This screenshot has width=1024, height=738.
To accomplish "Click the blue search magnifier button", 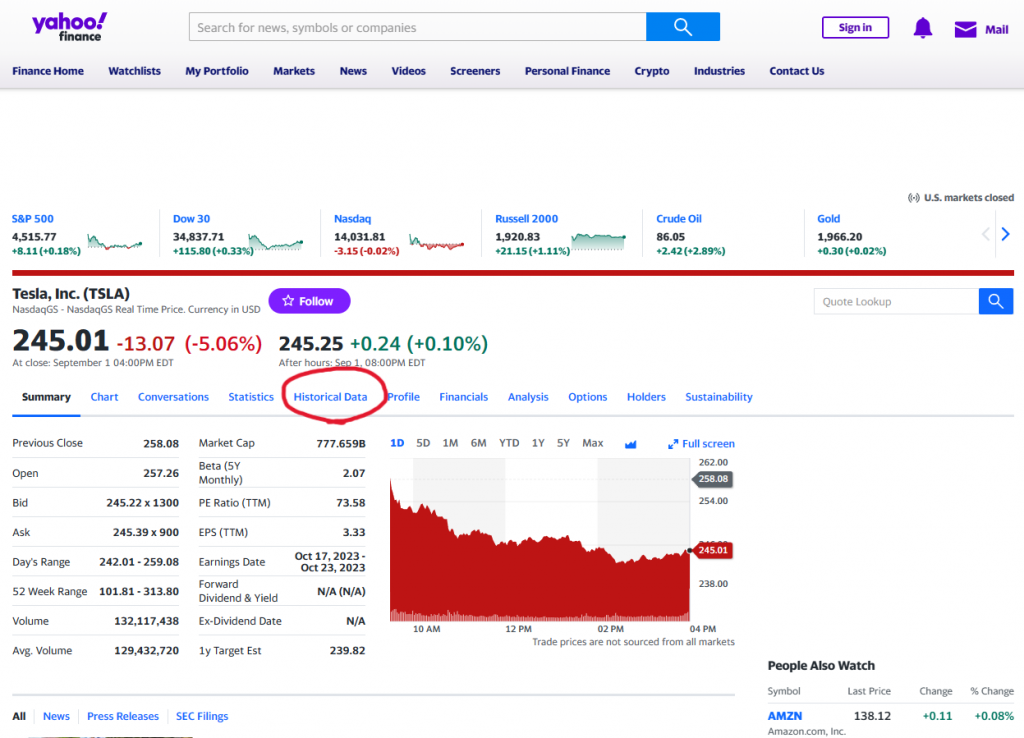I will point(682,27).
